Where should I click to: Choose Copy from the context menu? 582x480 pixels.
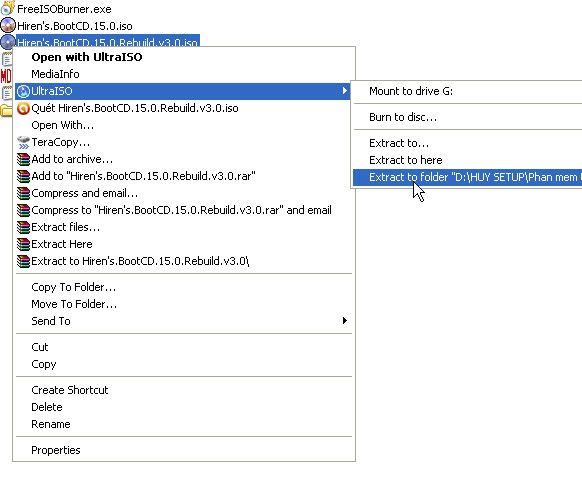coord(183,364)
